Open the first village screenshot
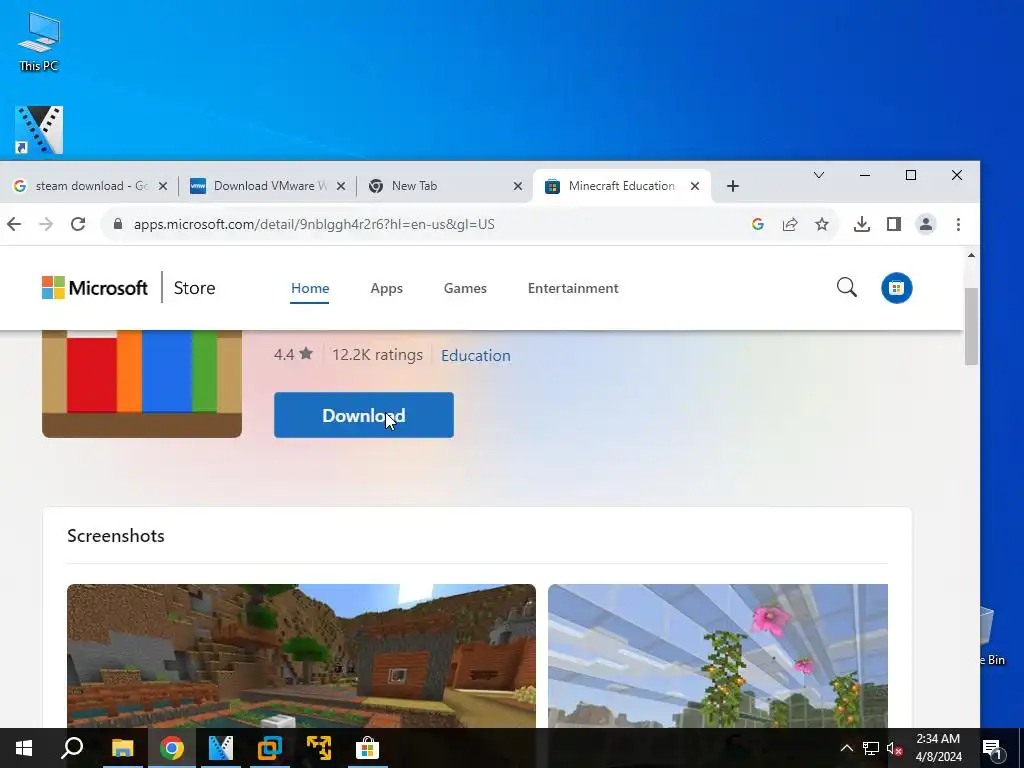 pos(301,656)
